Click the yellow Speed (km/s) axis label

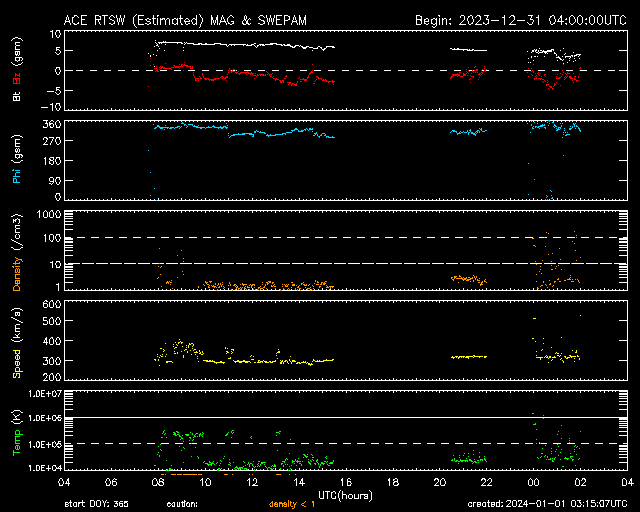[x=16, y=341]
